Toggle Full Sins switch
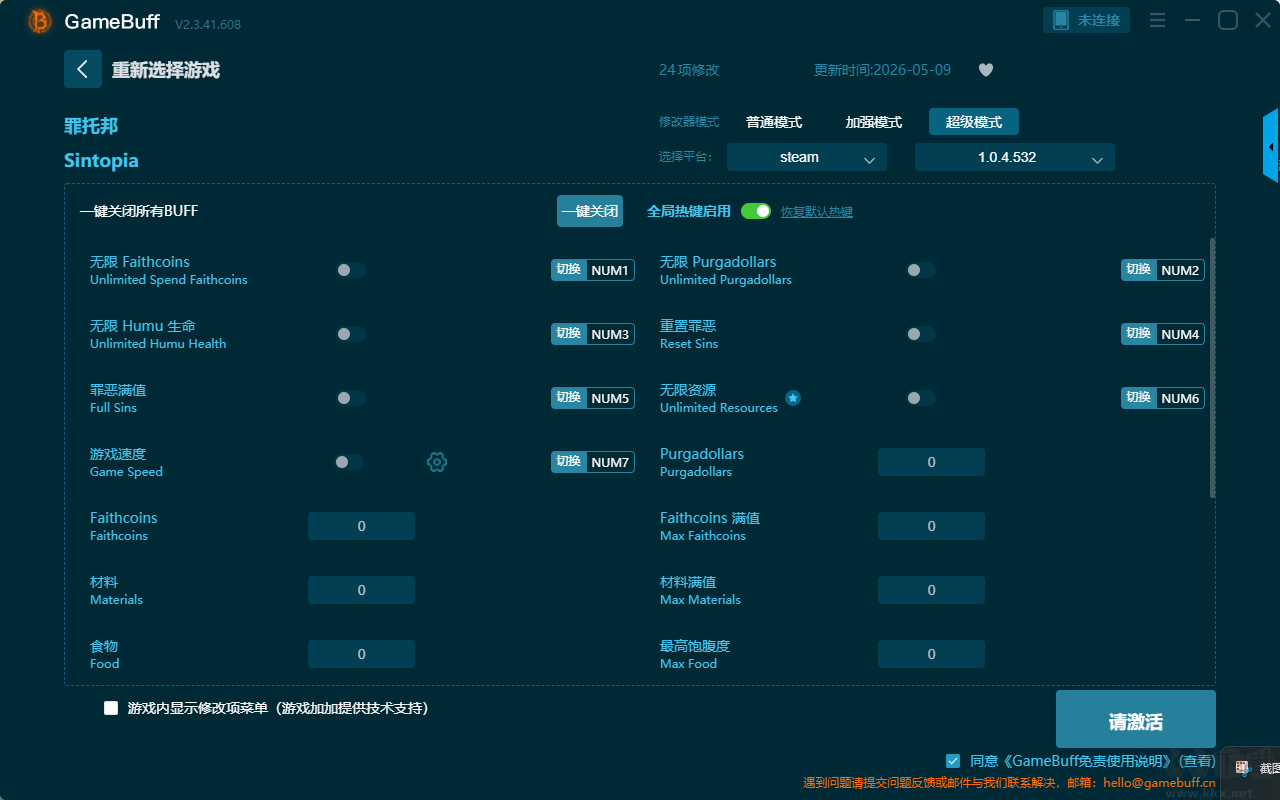This screenshot has height=800, width=1280. point(351,398)
